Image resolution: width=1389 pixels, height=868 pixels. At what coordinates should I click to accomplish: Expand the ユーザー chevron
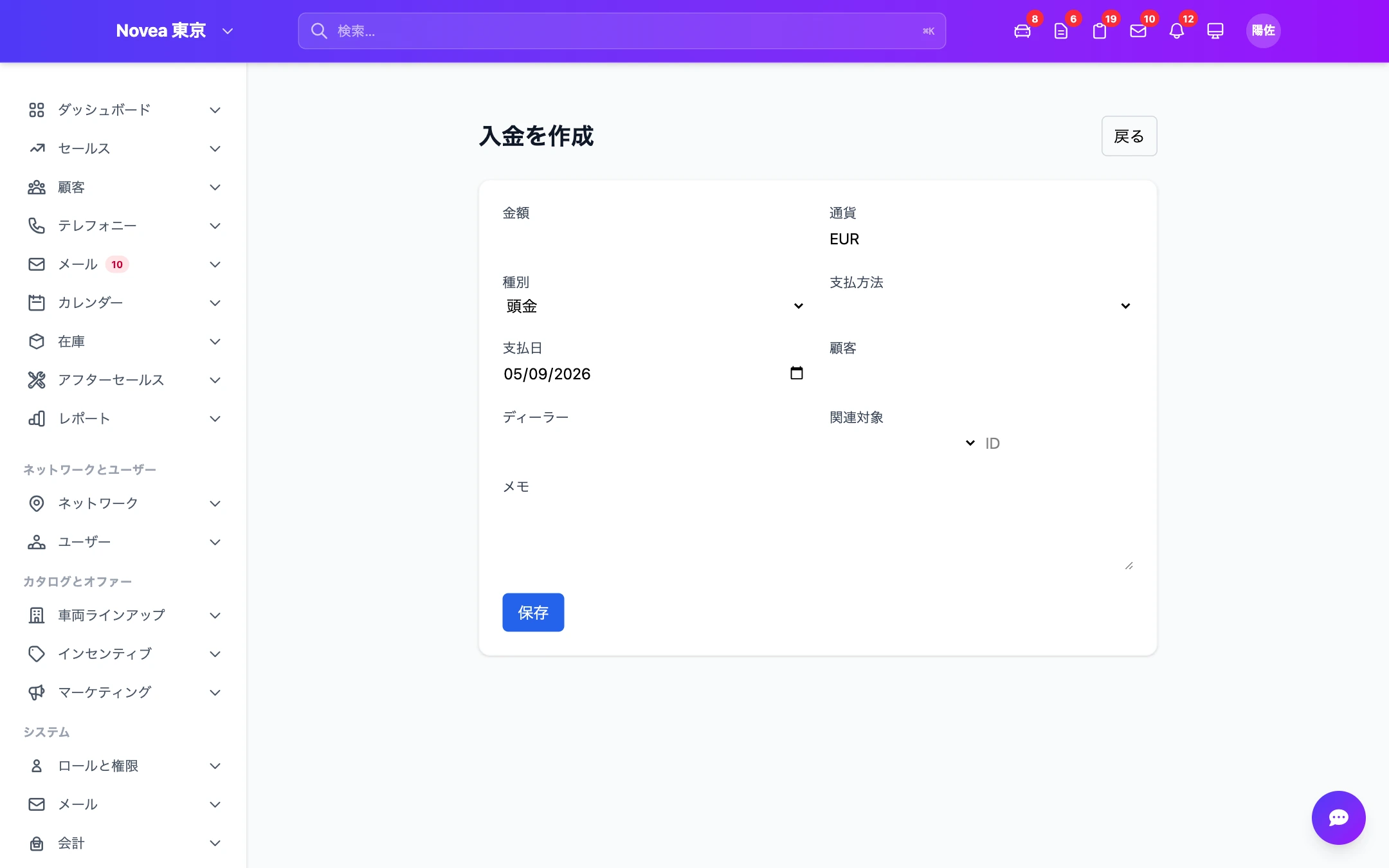coord(215,542)
